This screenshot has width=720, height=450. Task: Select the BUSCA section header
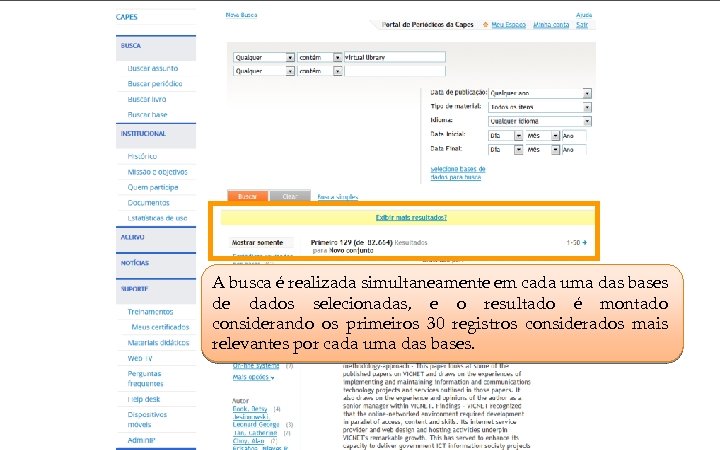156,46
